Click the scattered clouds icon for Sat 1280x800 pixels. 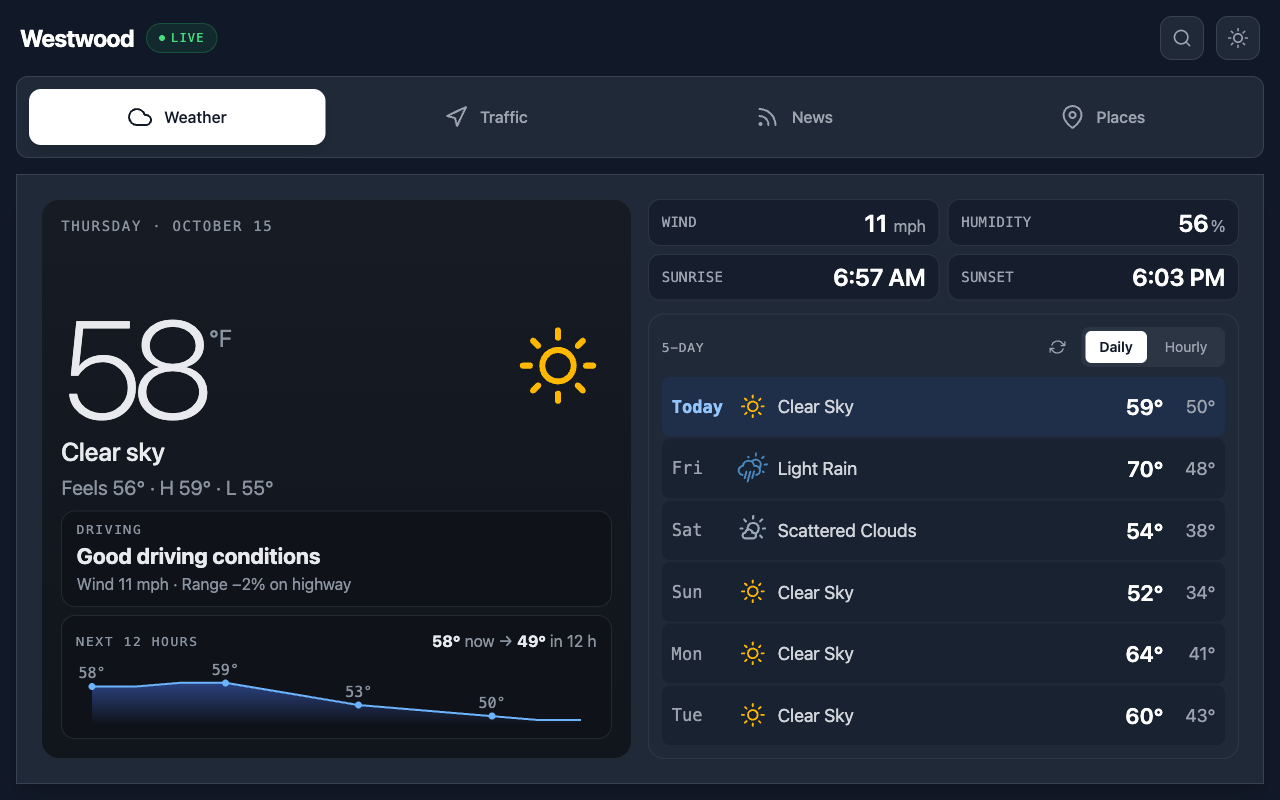click(752, 530)
